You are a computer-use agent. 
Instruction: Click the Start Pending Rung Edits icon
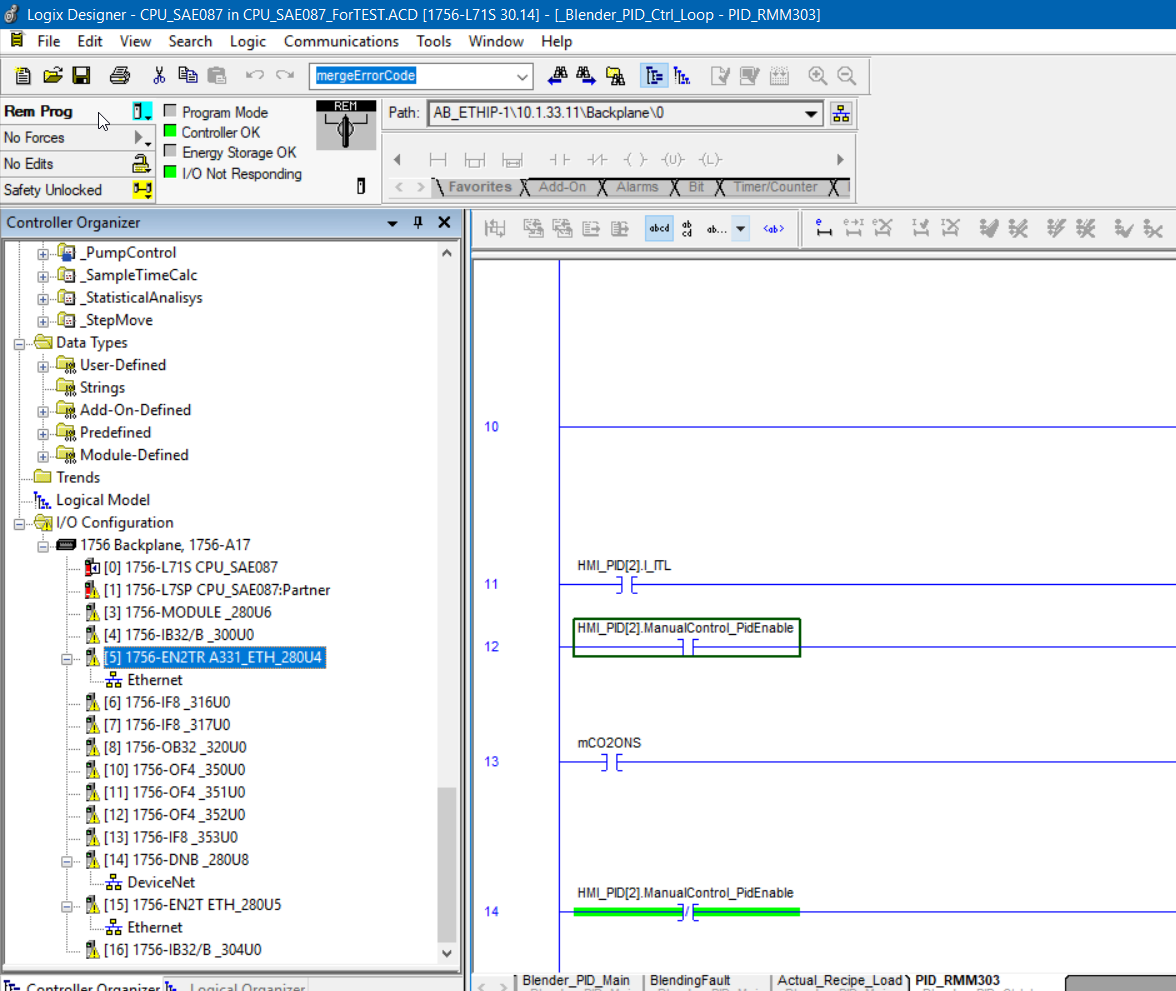824,228
